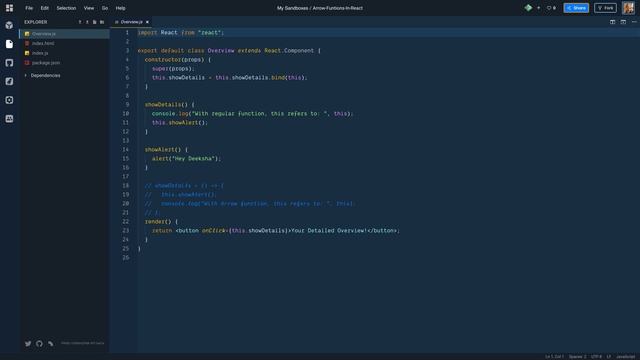The width and height of the screenshot is (640, 360).
Task: Click the cursor position in status bar
Action: [554, 357]
